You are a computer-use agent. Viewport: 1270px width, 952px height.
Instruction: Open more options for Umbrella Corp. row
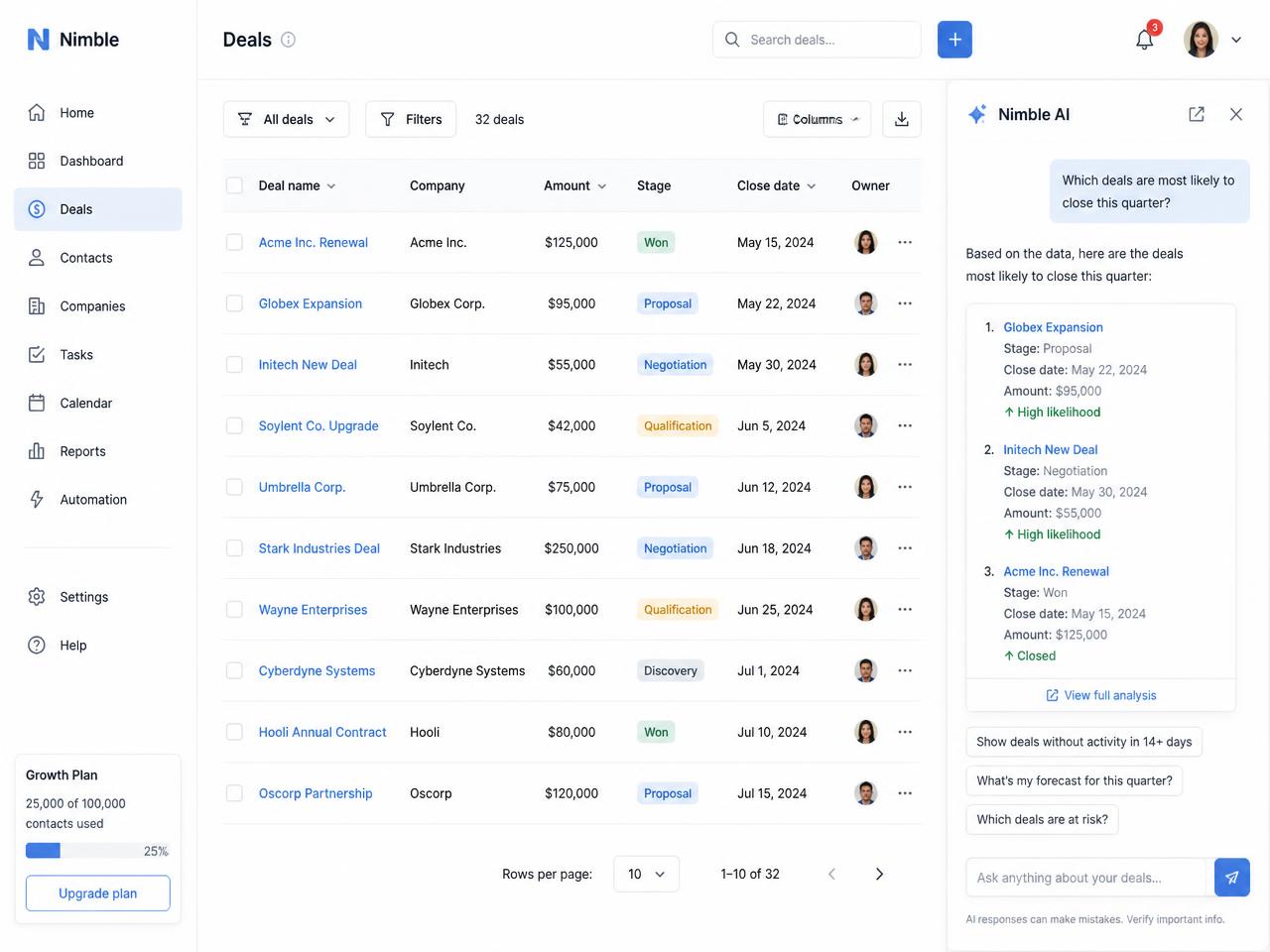(x=905, y=487)
